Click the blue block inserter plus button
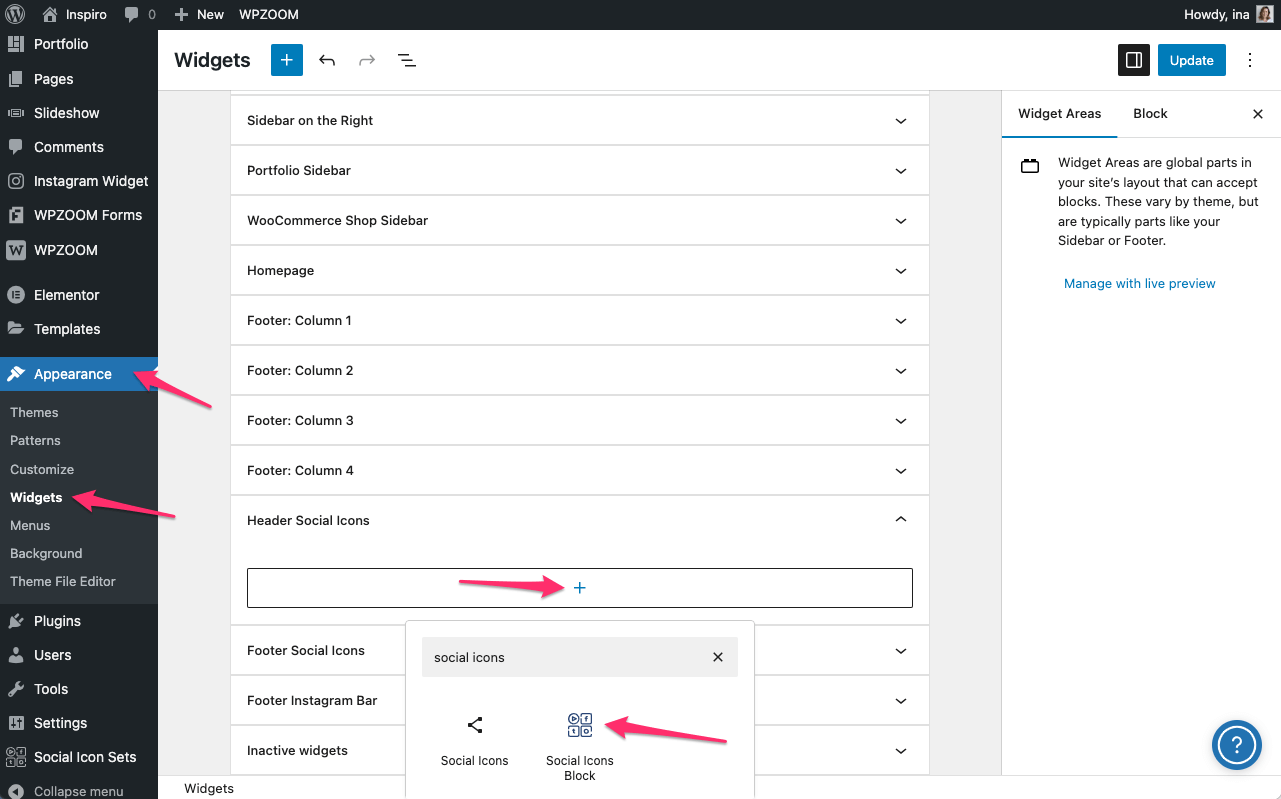 point(286,60)
